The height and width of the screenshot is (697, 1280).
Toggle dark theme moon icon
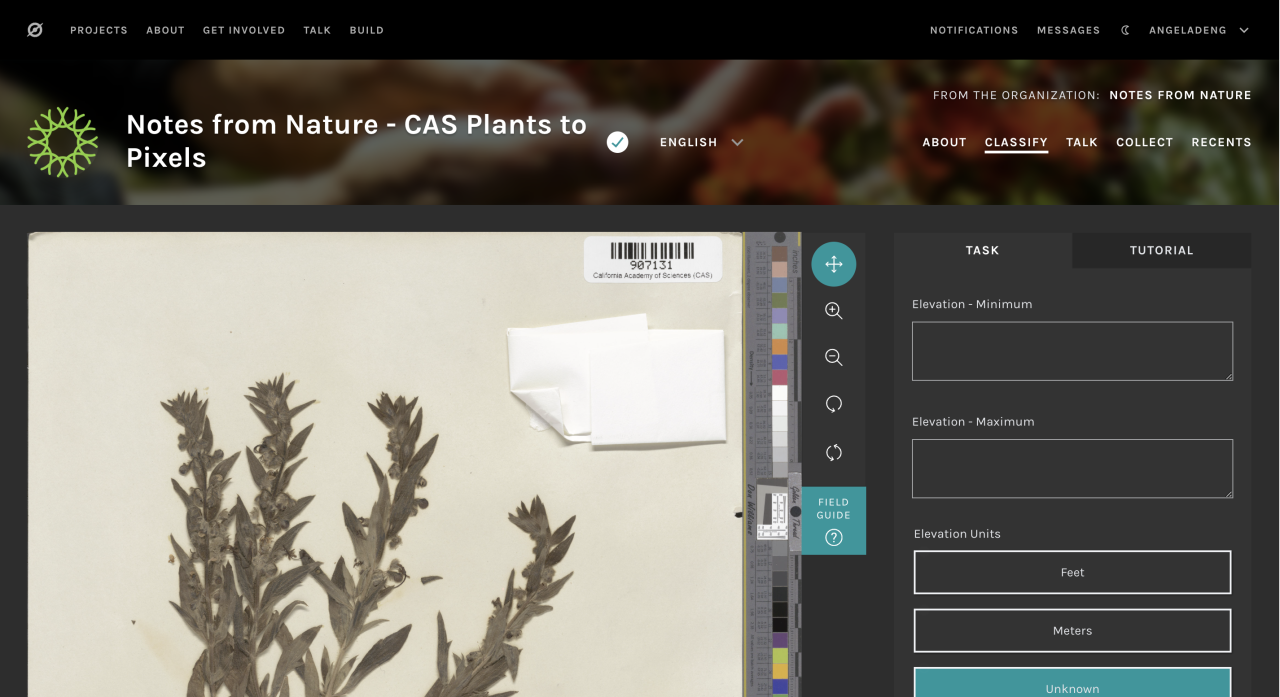pyautogui.click(x=1125, y=30)
